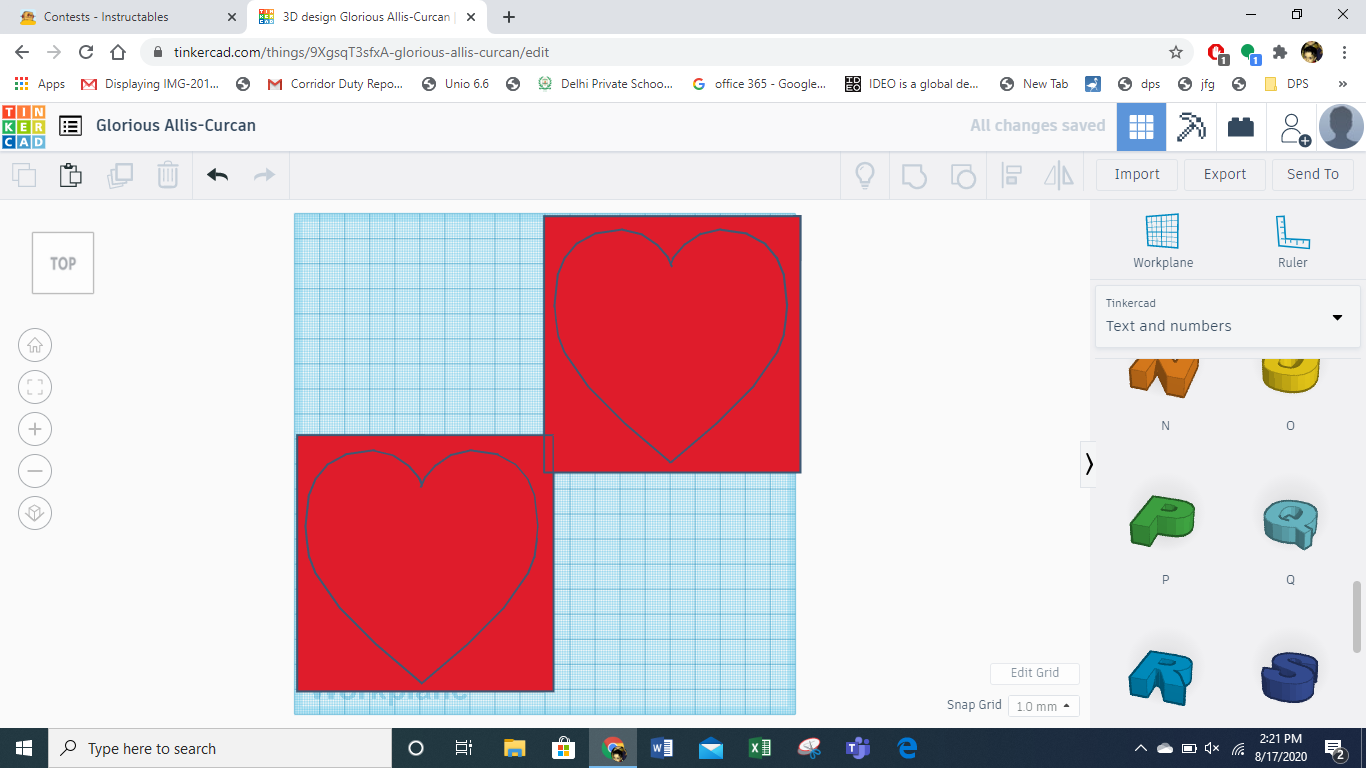Click the TOP view cube
This screenshot has height=768, width=1366.
[63, 263]
